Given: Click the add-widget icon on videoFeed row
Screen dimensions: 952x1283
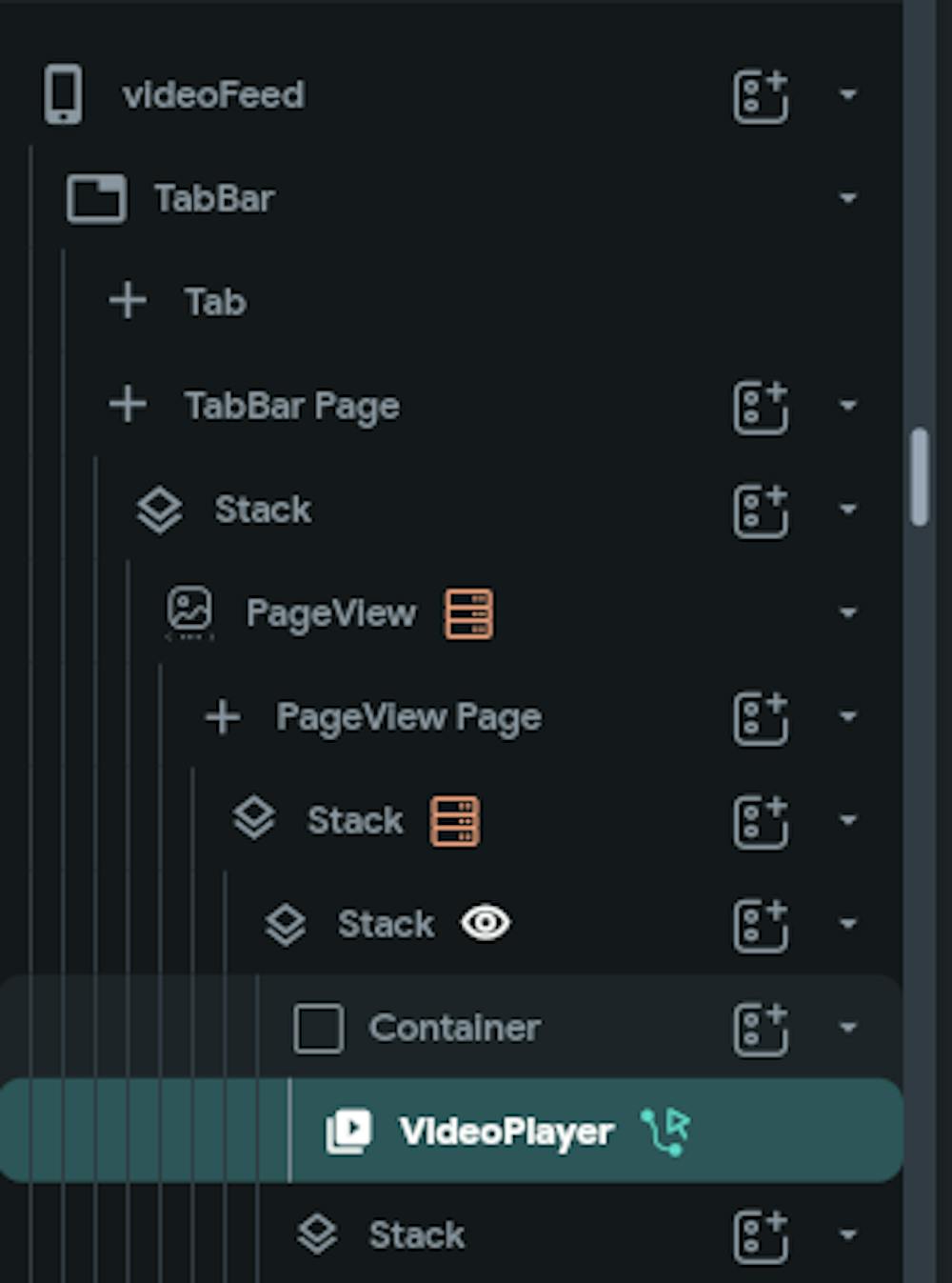Looking at the screenshot, I should [760, 95].
